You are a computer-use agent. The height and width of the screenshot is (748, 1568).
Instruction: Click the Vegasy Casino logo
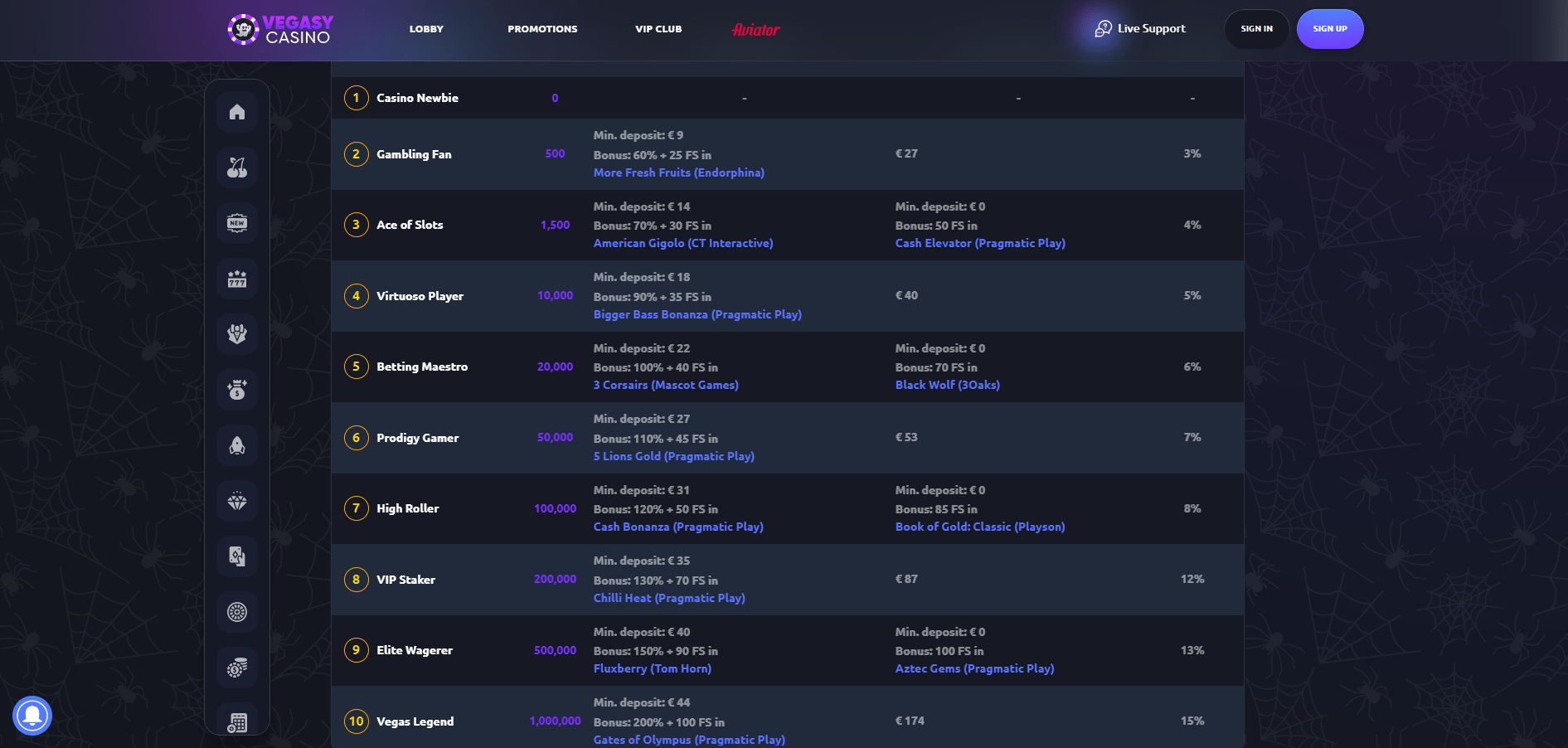[x=281, y=29]
